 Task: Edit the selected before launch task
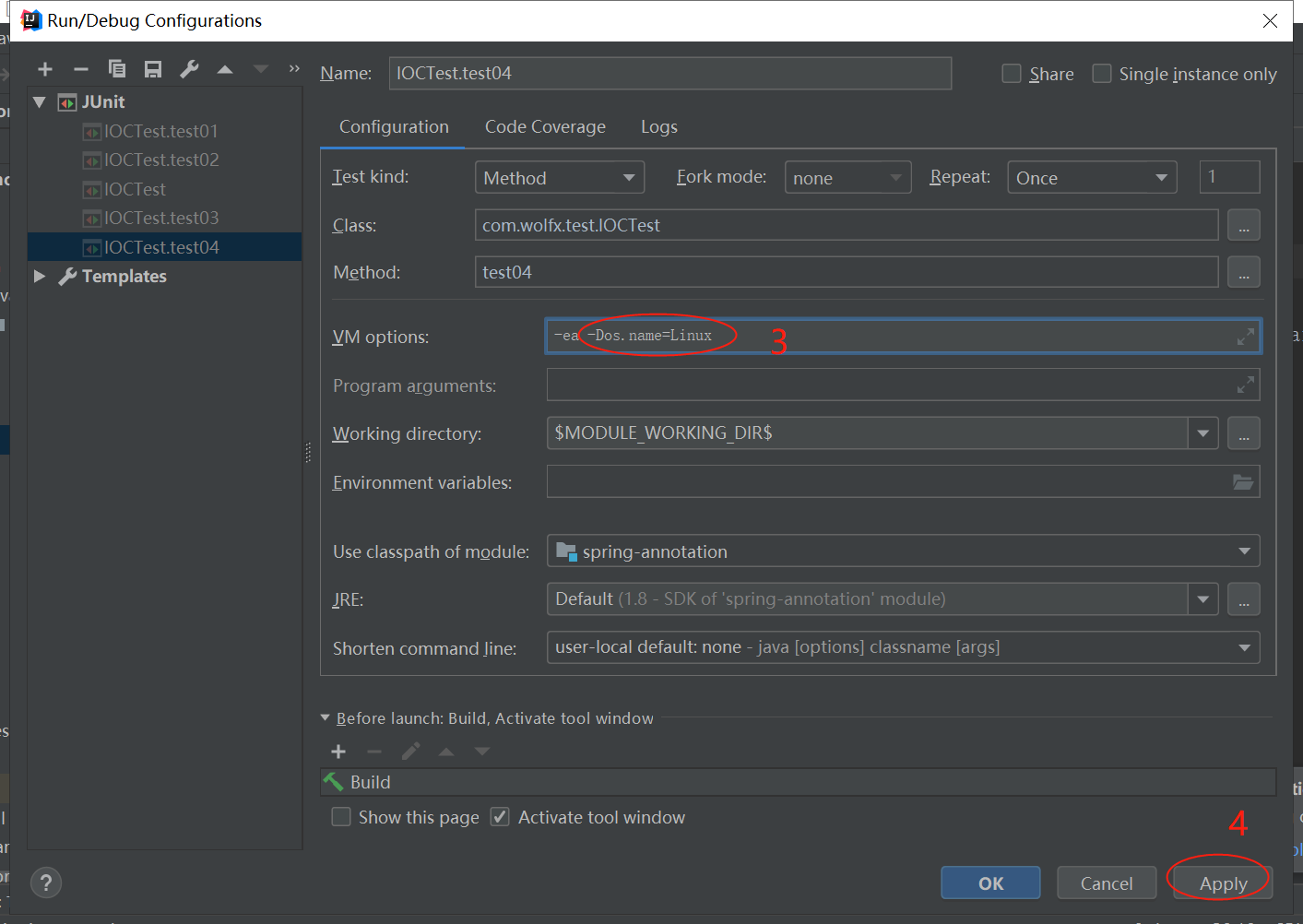click(x=410, y=752)
